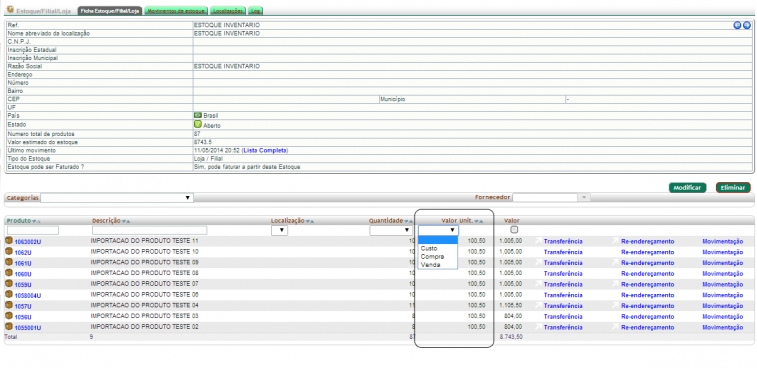Go to the next record with the right arrow icon
The height and width of the screenshot is (368, 757).
tap(746, 26)
